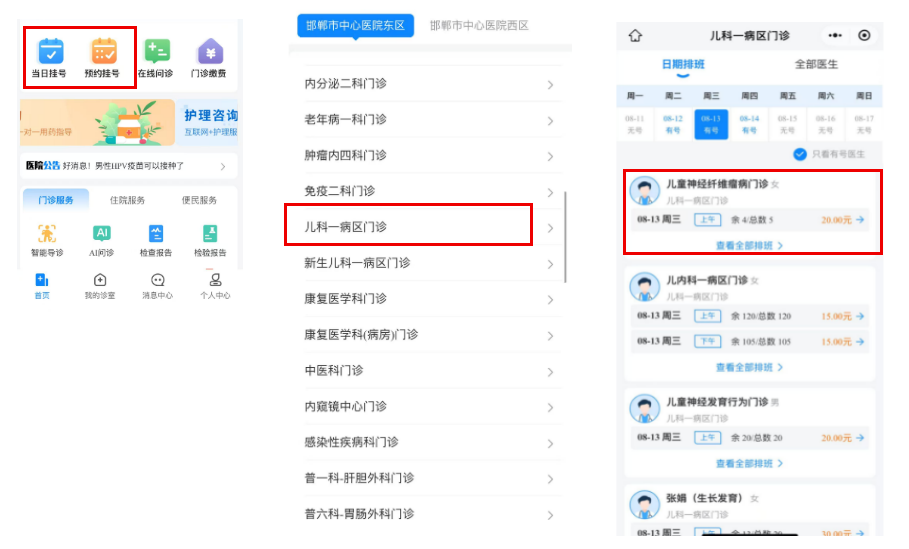Open the 预约挂号 appointment icon
The height and width of the screenshot is (549, 909).
[104, 53]
